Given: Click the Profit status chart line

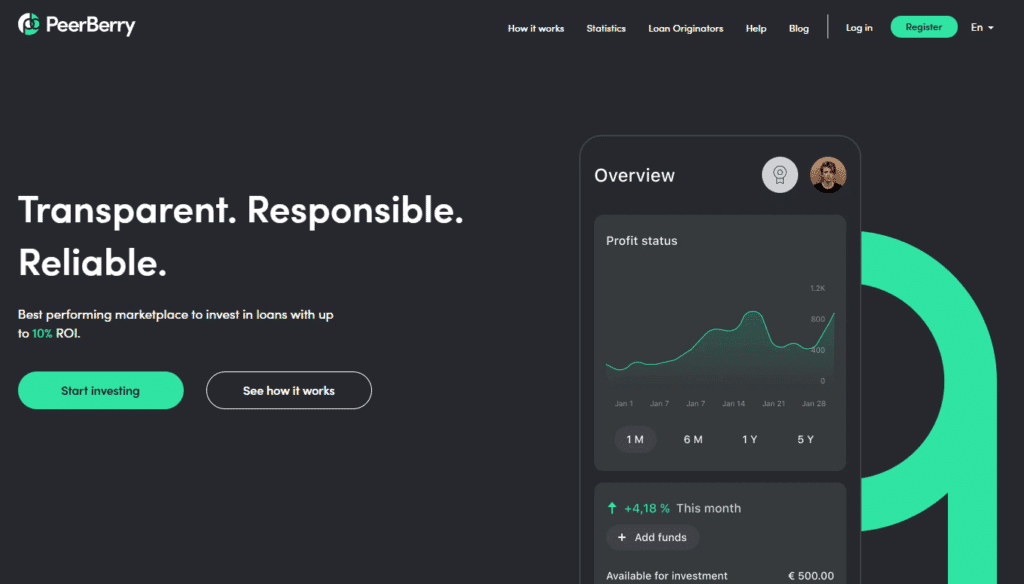Looking at the screenshot, I should pos(712,332).
